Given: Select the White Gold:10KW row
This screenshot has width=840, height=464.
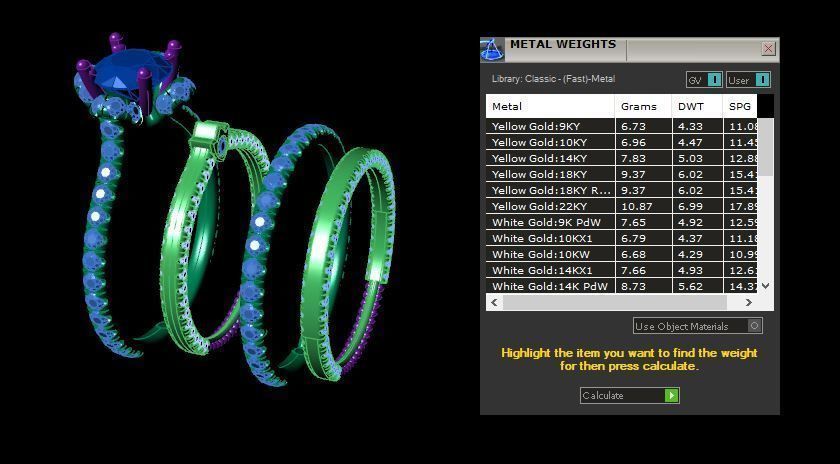Looking at the screenshot, I should coord(621,254).
